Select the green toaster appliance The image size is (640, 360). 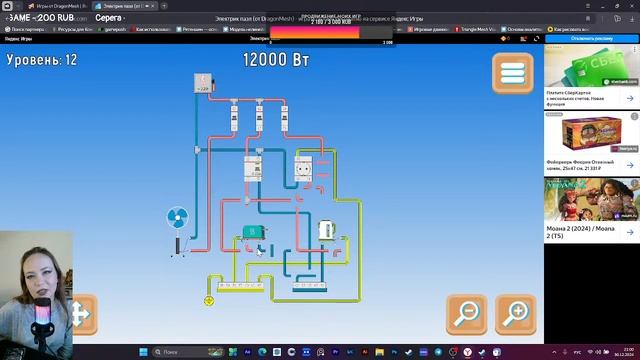(x=253, y=232)
